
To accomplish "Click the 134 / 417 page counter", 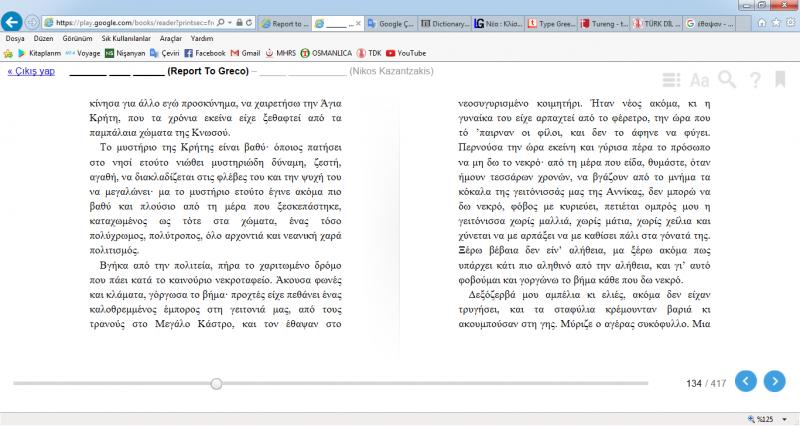I will pos(706,383).
